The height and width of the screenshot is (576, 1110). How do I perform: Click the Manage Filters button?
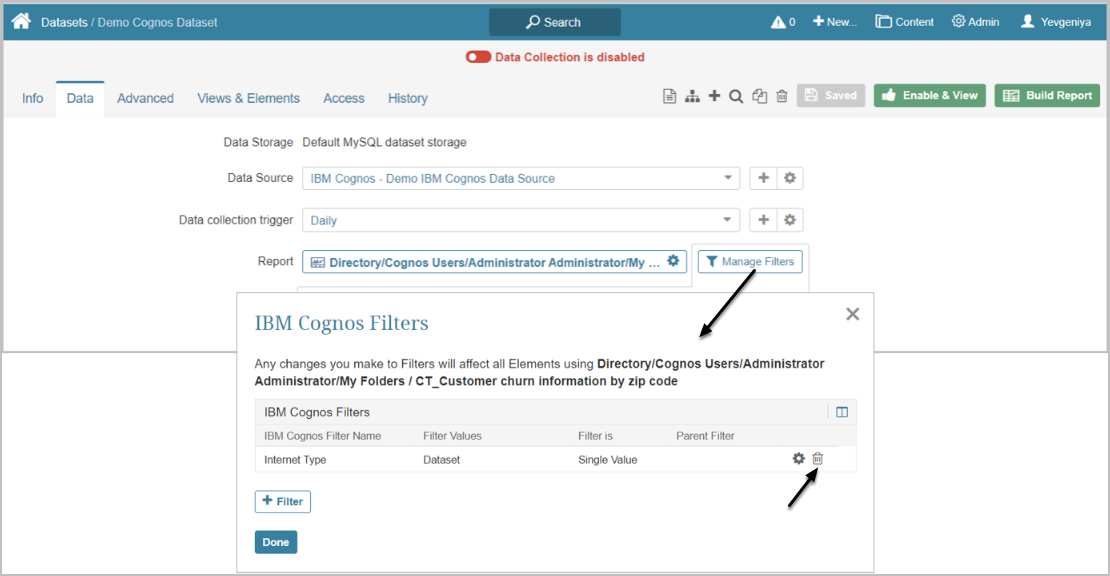[750, 262]
